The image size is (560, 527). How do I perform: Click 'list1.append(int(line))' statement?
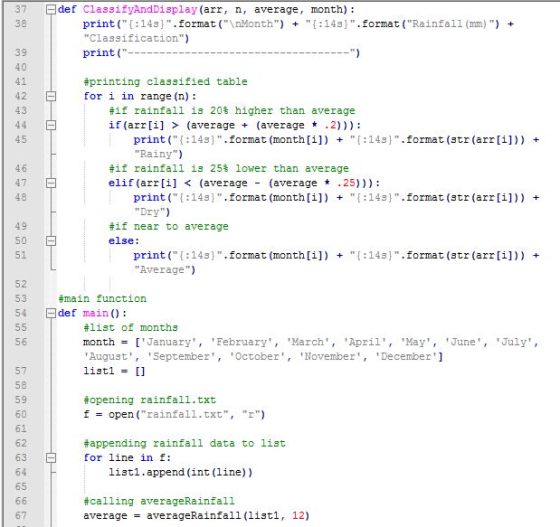[180, 472]
